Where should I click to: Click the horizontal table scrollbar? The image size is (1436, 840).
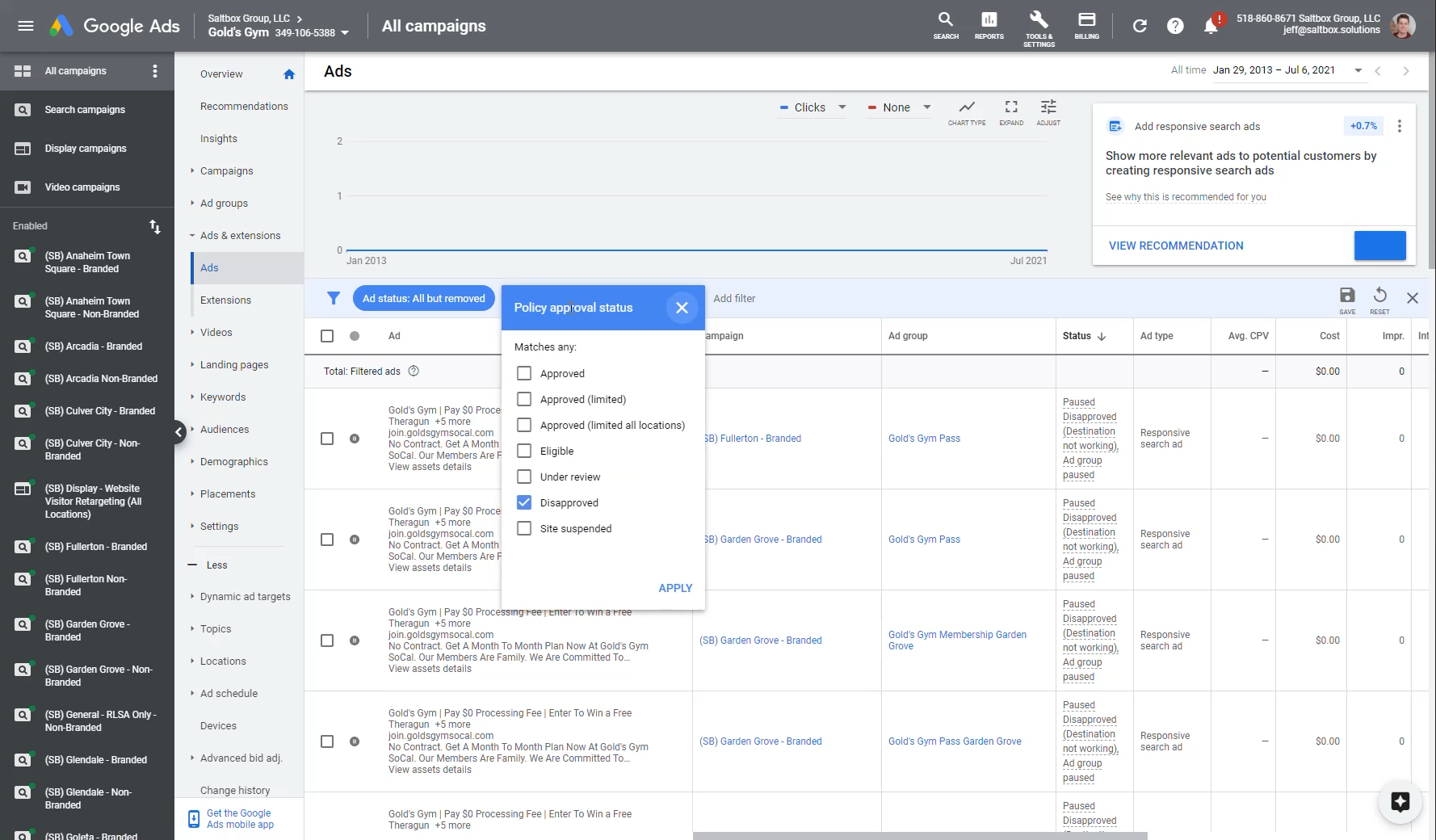[x=920, y=836]
